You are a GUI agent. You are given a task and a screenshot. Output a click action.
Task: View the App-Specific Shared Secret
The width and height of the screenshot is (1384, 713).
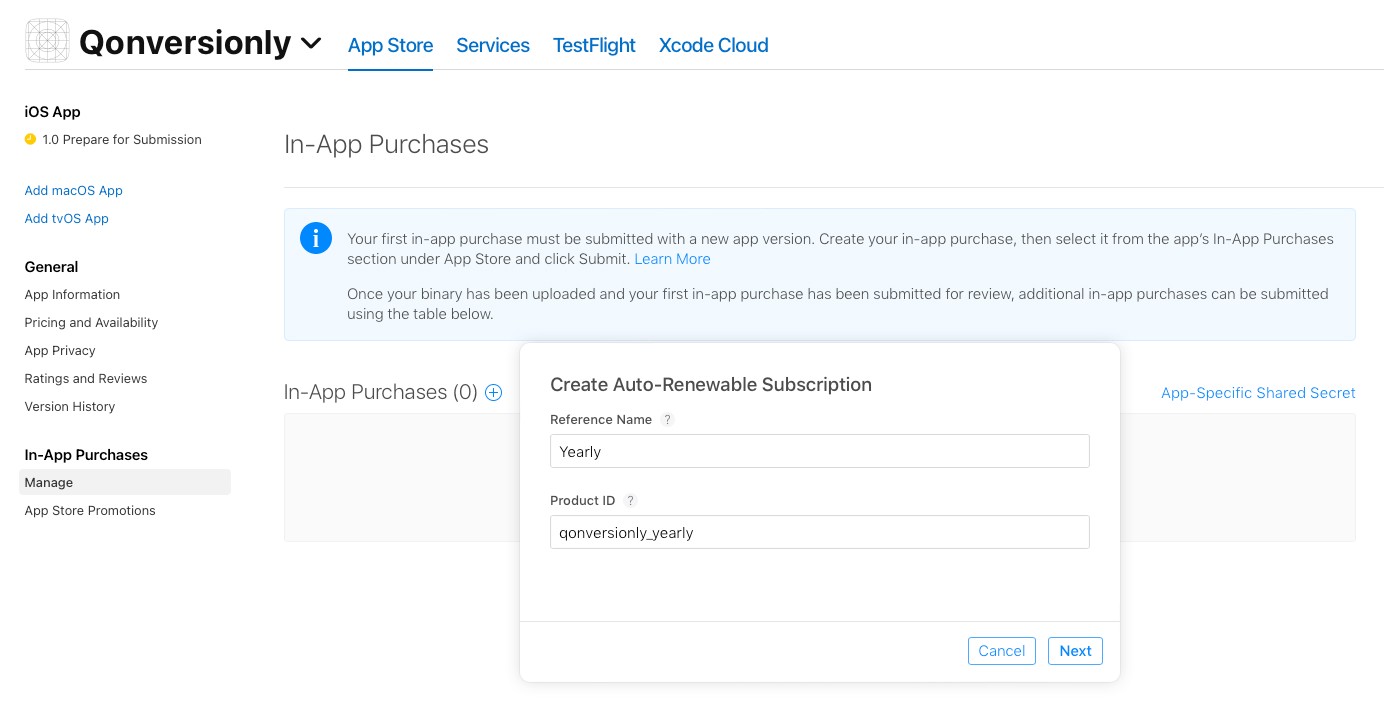click(x=1258, y=393)
